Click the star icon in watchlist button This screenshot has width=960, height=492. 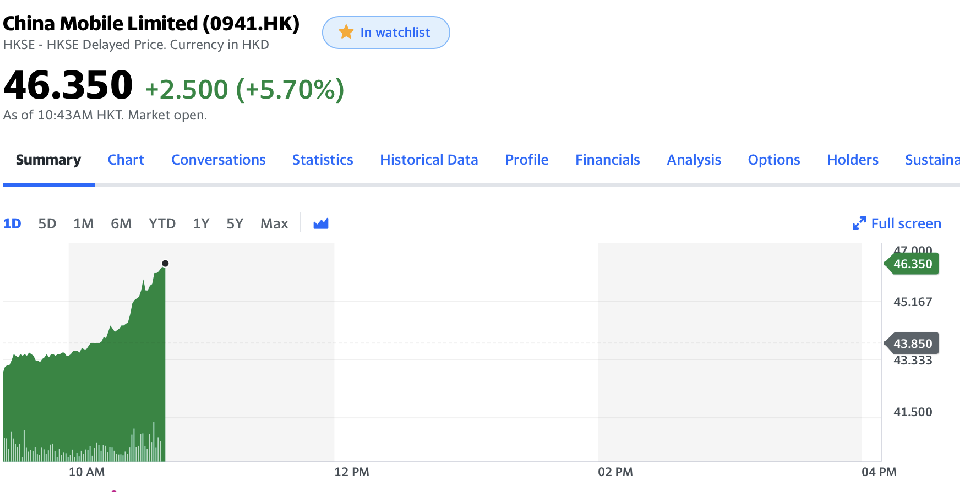(346, 33)
